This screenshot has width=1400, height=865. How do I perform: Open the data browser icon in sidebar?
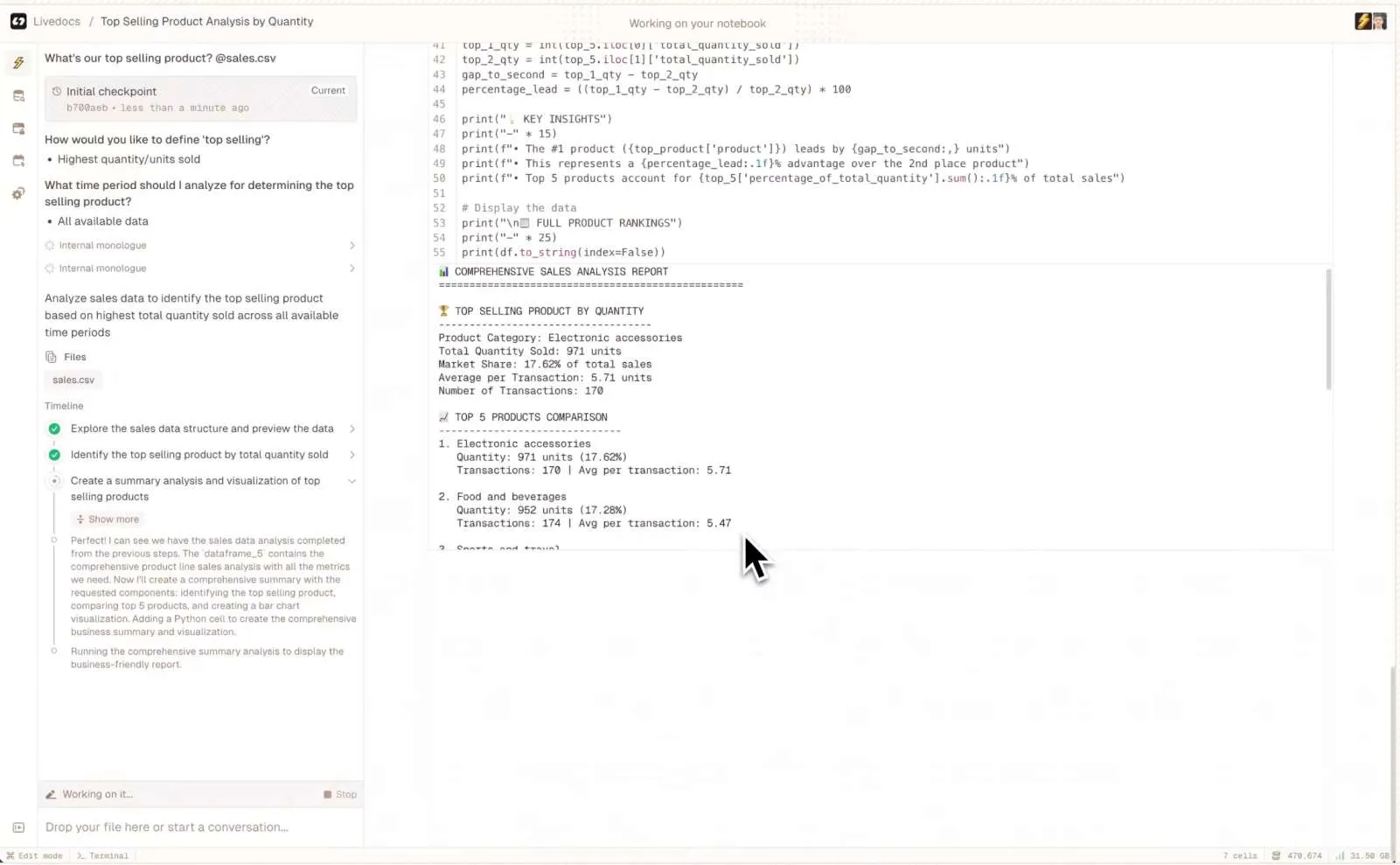click(18, 95)
